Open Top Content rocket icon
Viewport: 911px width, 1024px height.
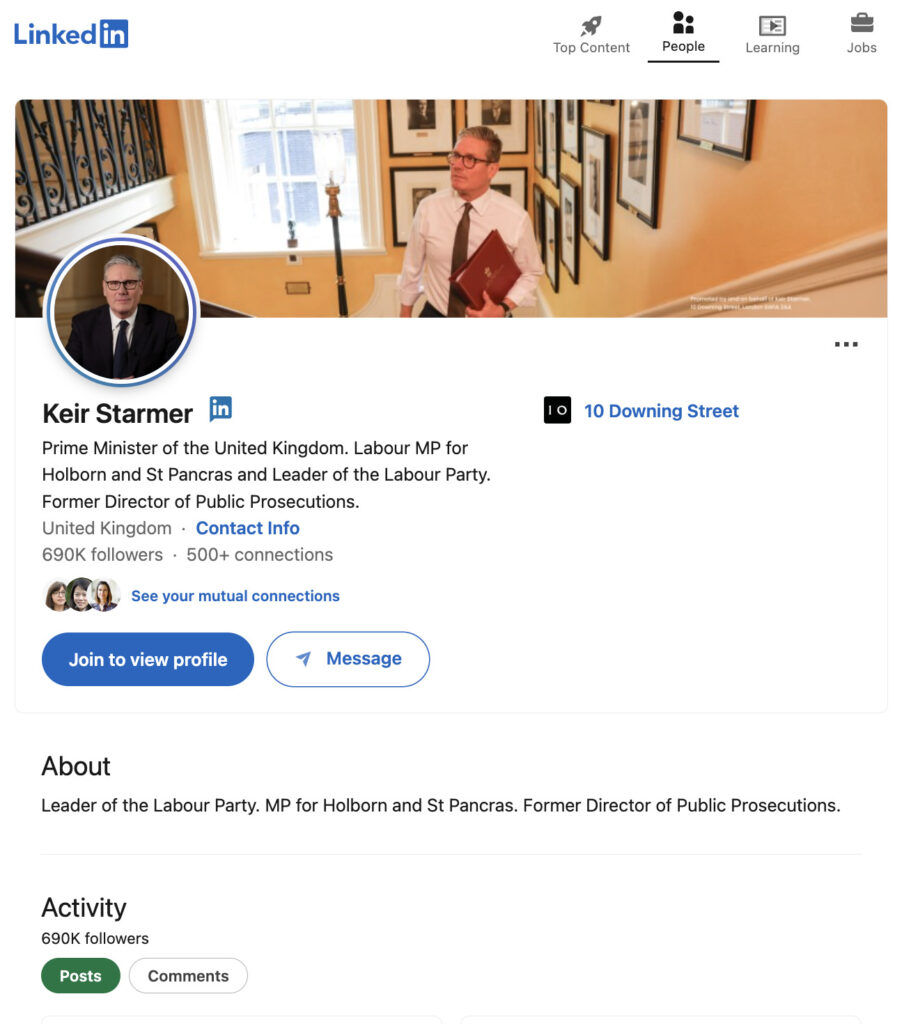coord(591,25)
